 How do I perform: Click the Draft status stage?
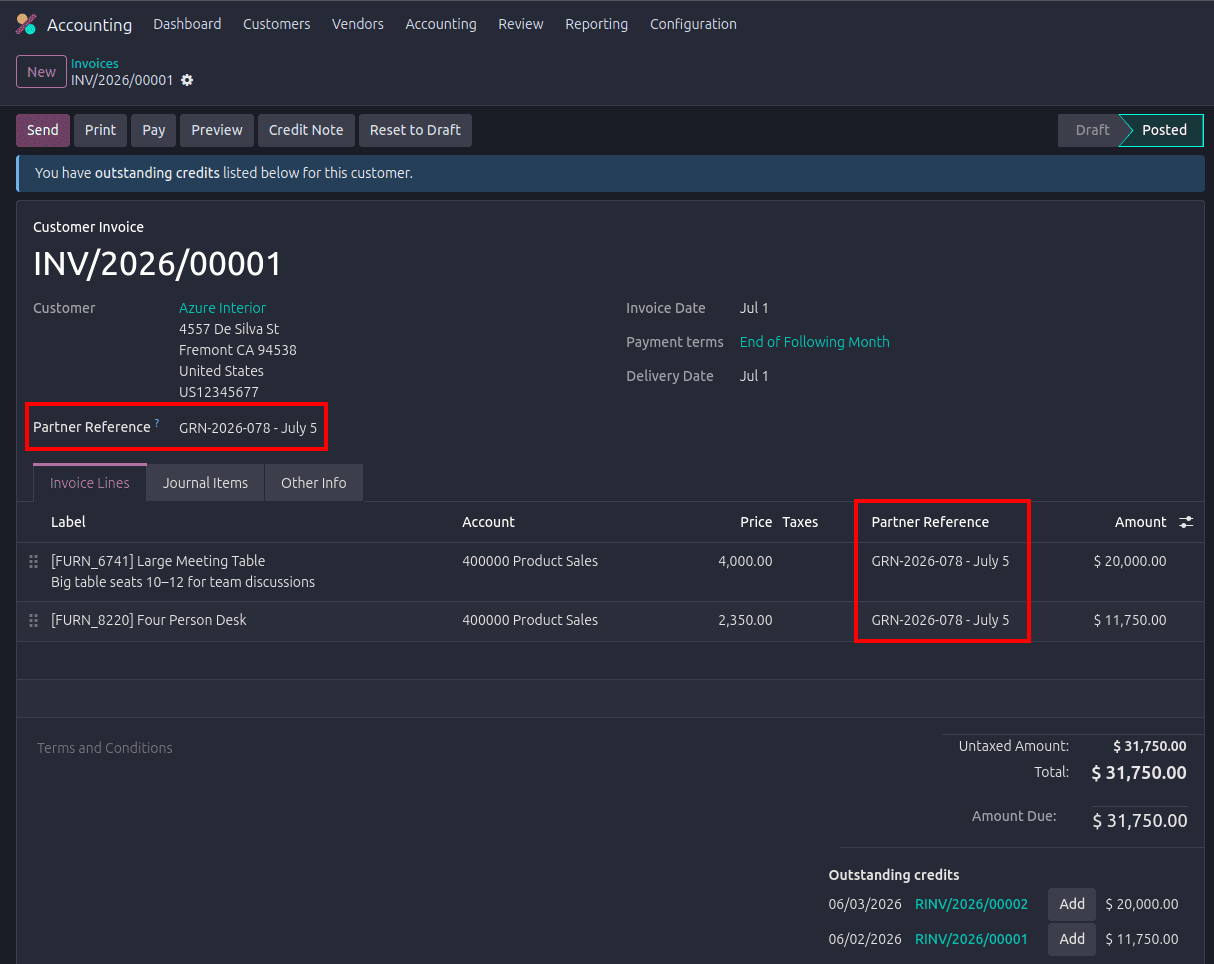point(1092,130)
